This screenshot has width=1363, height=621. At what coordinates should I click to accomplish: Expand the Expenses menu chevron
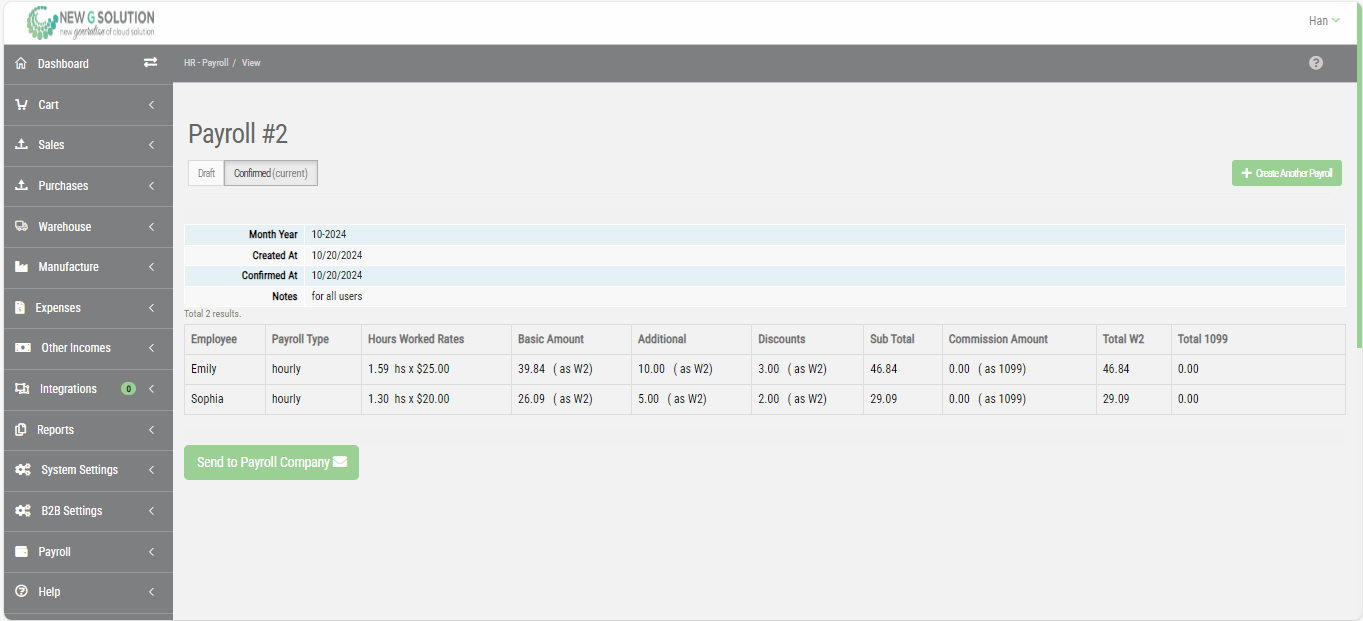click(x=151, y=308)
